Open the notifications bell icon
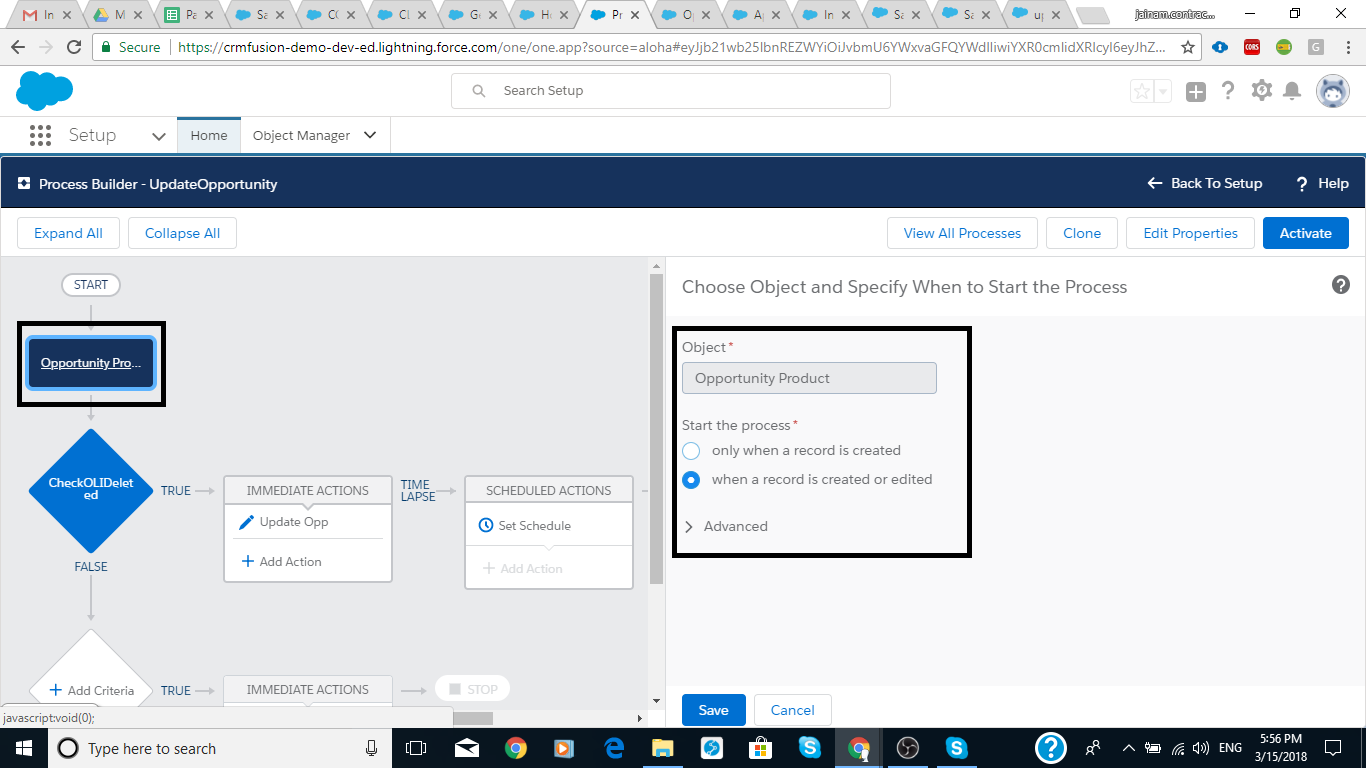This screenshot has height=768, width=1366. [x=1292, y=91]
